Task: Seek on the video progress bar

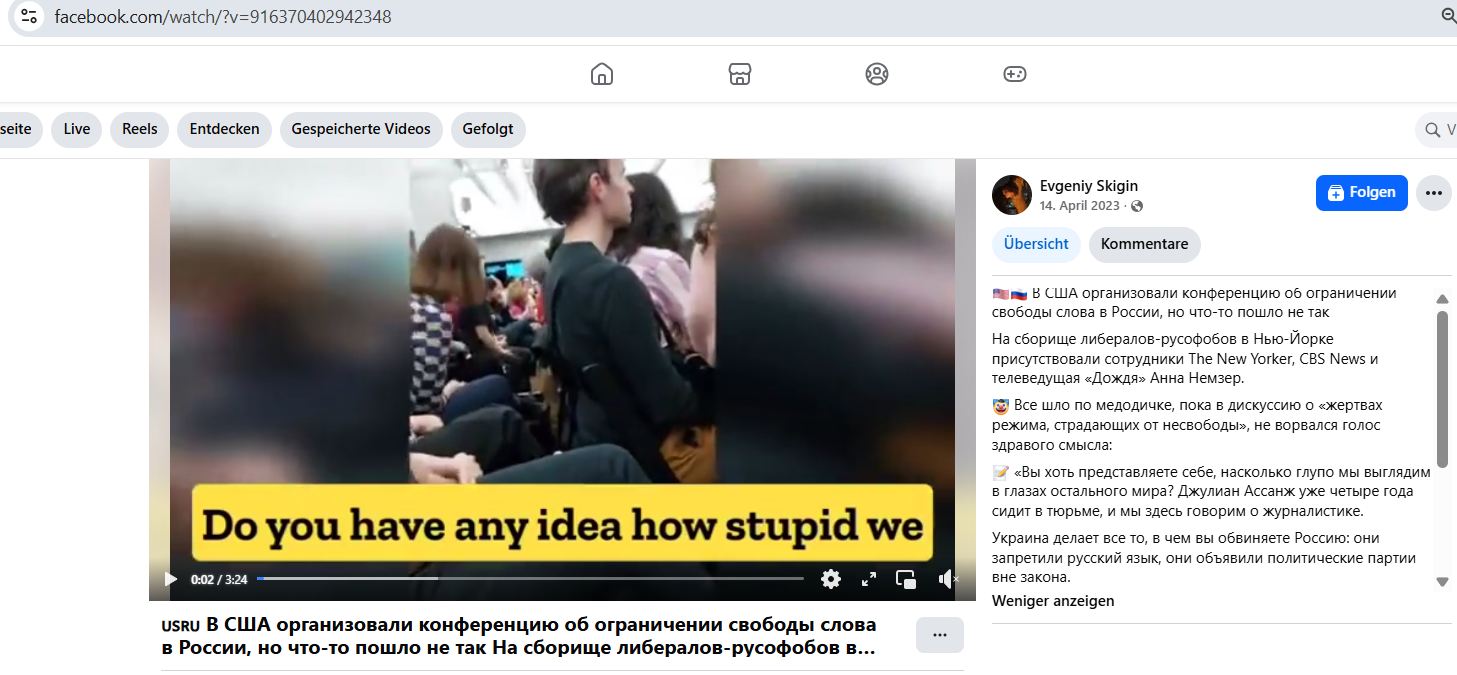Action: (x=530, y=578)
